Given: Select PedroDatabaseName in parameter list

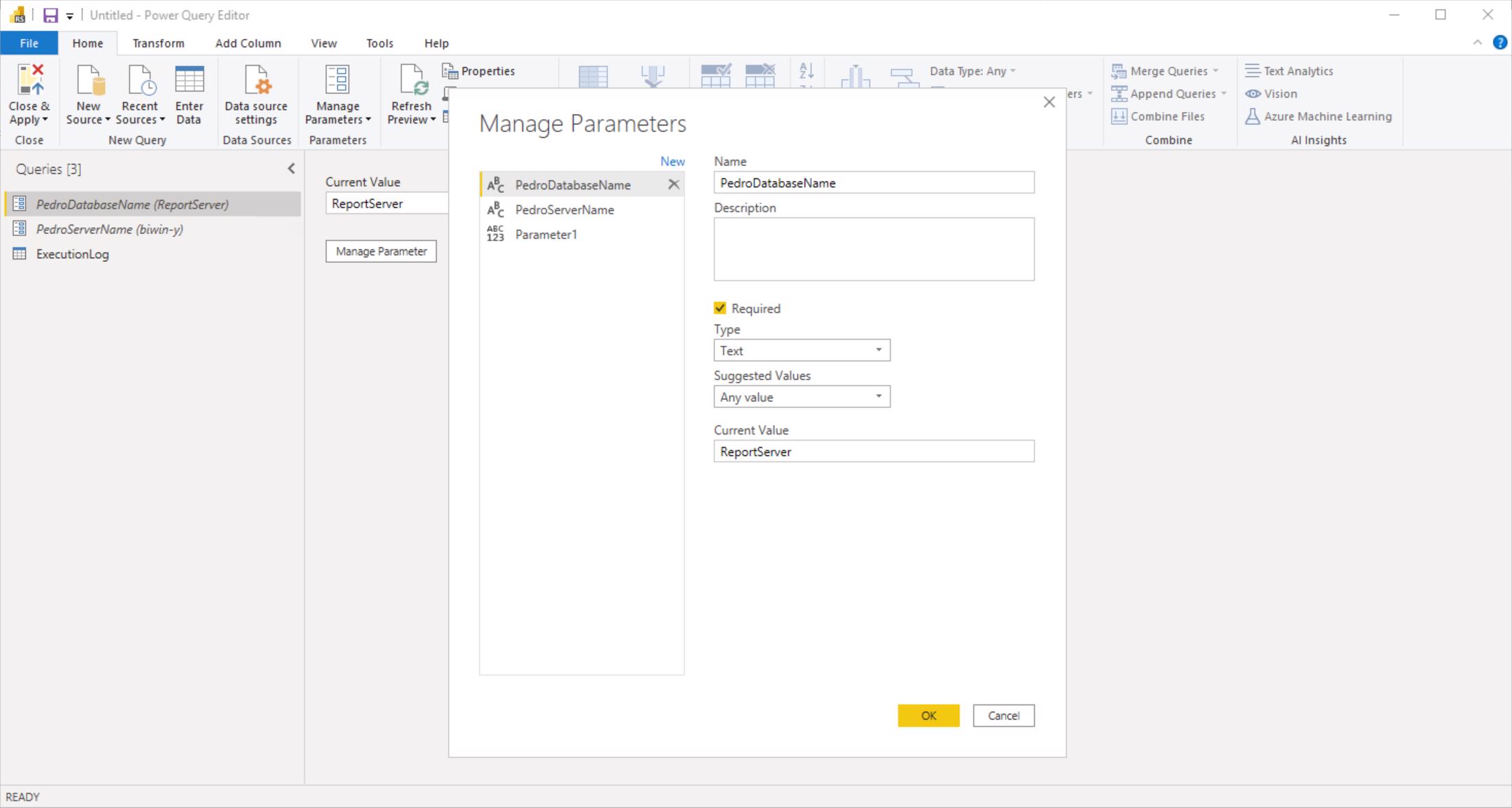Looking at the screenshot, I should 573,185.
